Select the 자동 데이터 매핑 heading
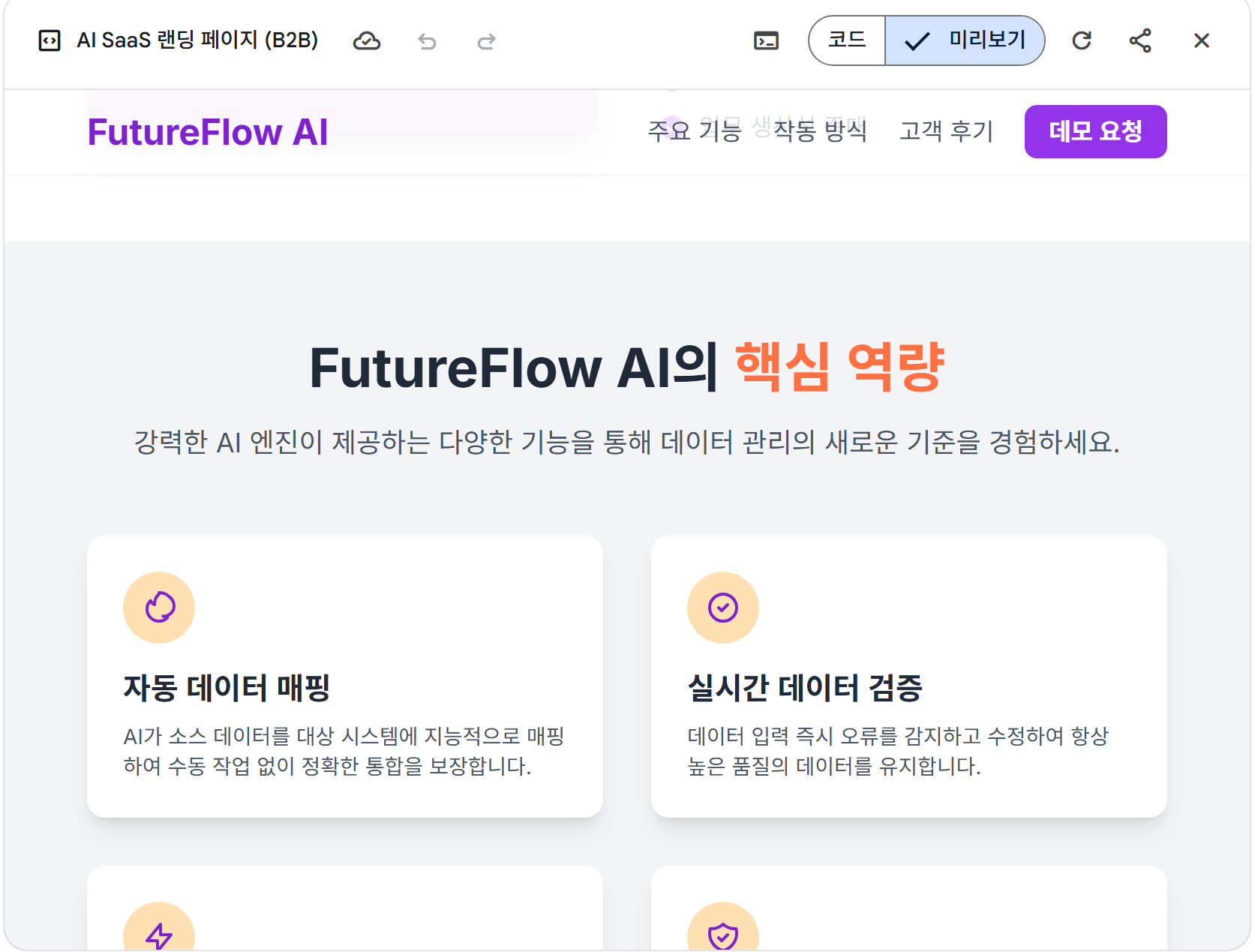This screenshot has width=1255, height=952. pos(227,687)
